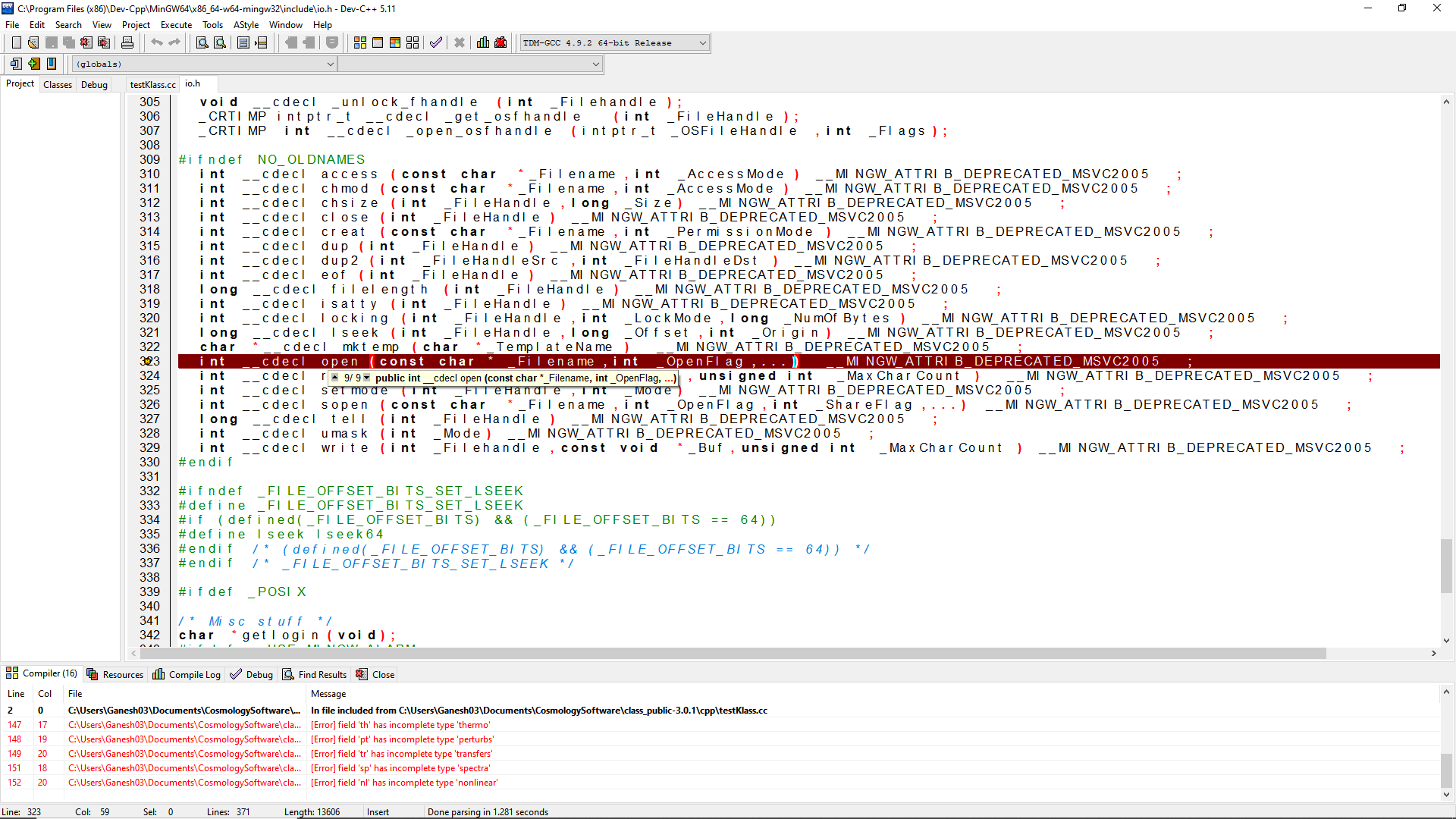Viewport: 1456px width, 819px height.
Task: Click the Toggle Bookmarks green plus icon
Action: [x=34, y=64]
